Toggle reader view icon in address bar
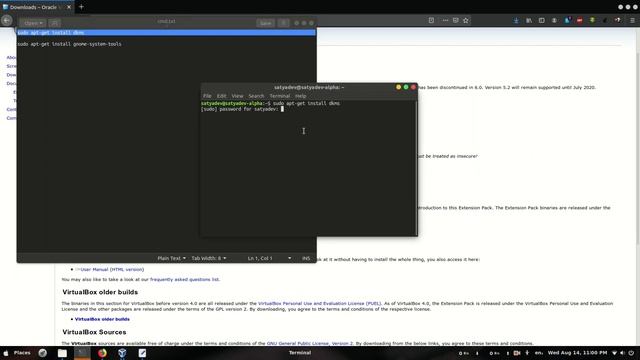This screenshot has width=640, height=360. pos(431,20)
